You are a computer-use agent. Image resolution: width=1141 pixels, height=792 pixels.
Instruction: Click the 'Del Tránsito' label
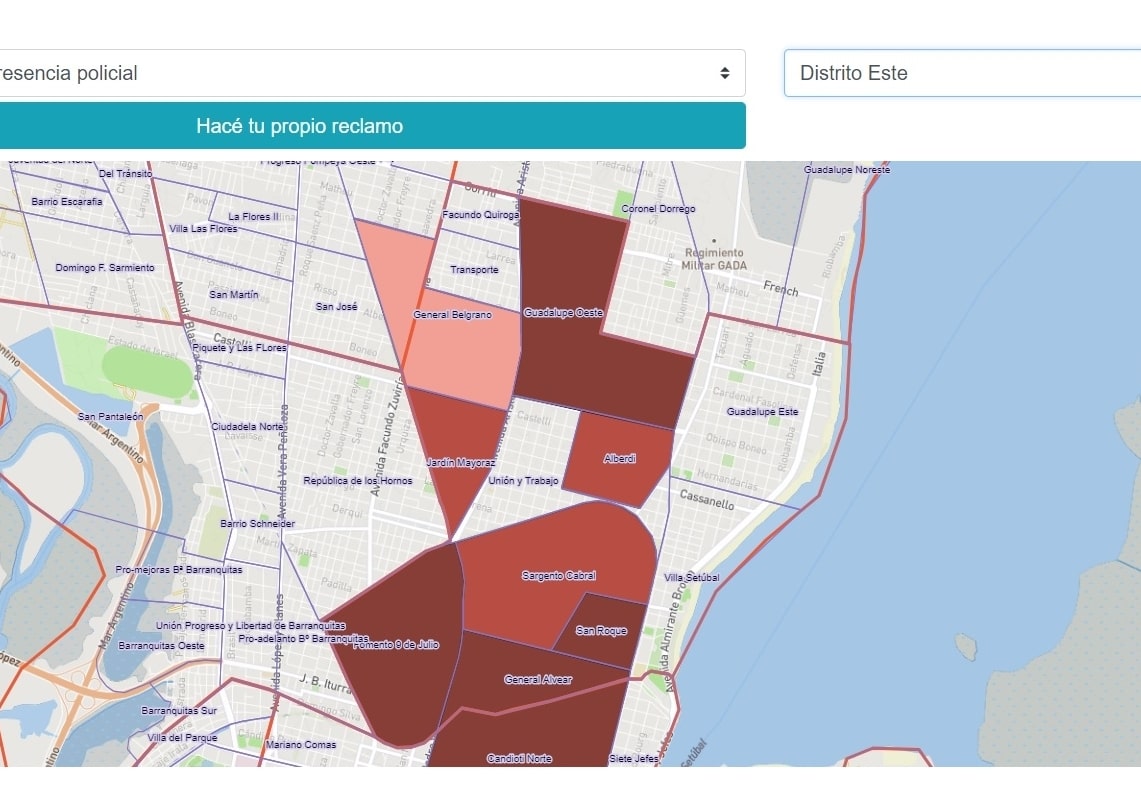point(125,173)
